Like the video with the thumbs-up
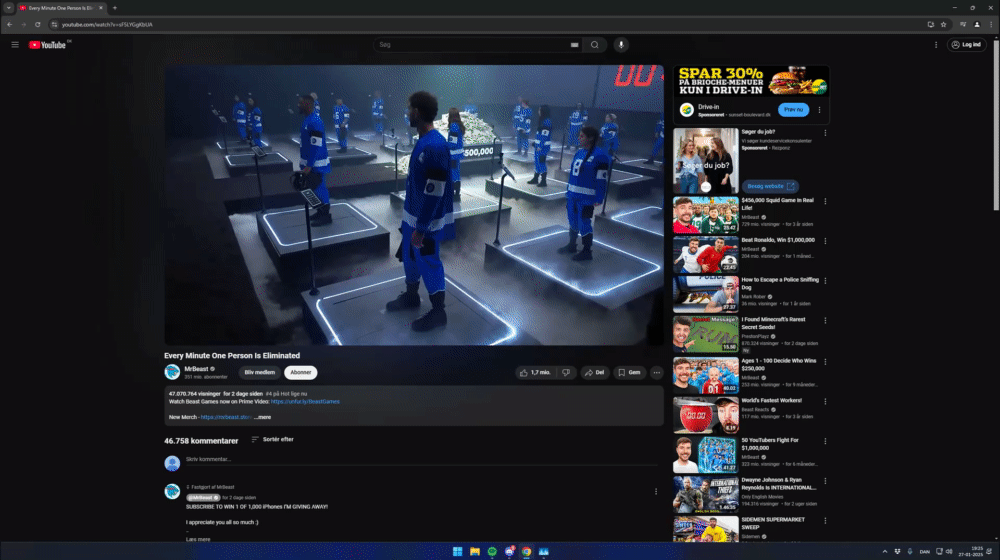Image resolution: width=1000 pixels, height=560 pixels. point(535,372)
